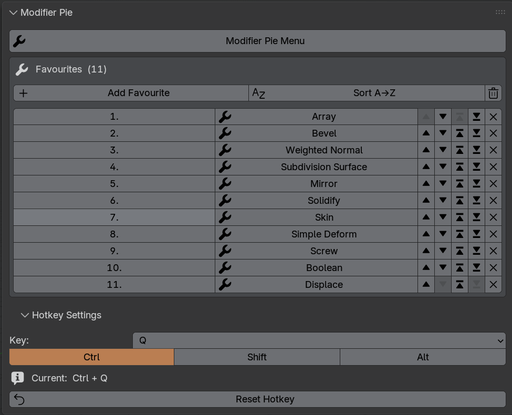Move Bevel down one position

[443, 133]
